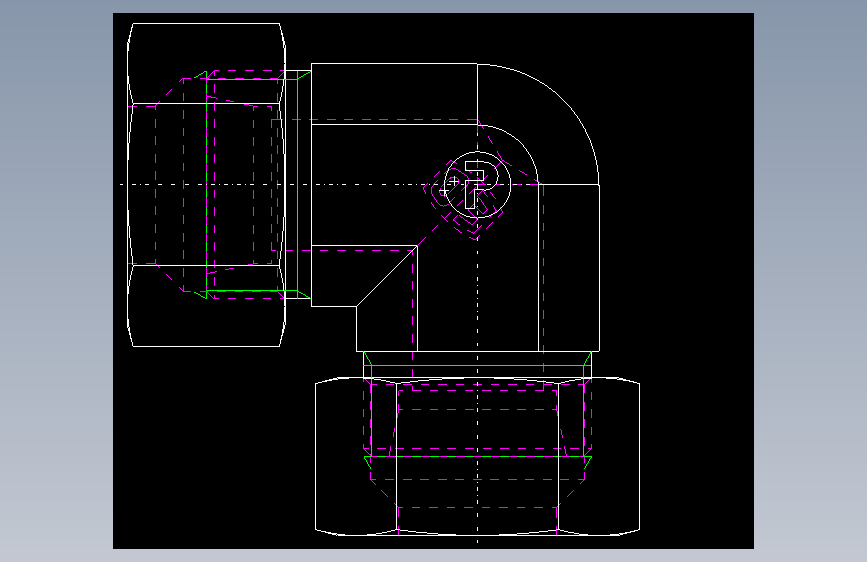Select the bottom hex nut outline
The height and width of the screenshot is (562, 867).
[x=477, y=456]
